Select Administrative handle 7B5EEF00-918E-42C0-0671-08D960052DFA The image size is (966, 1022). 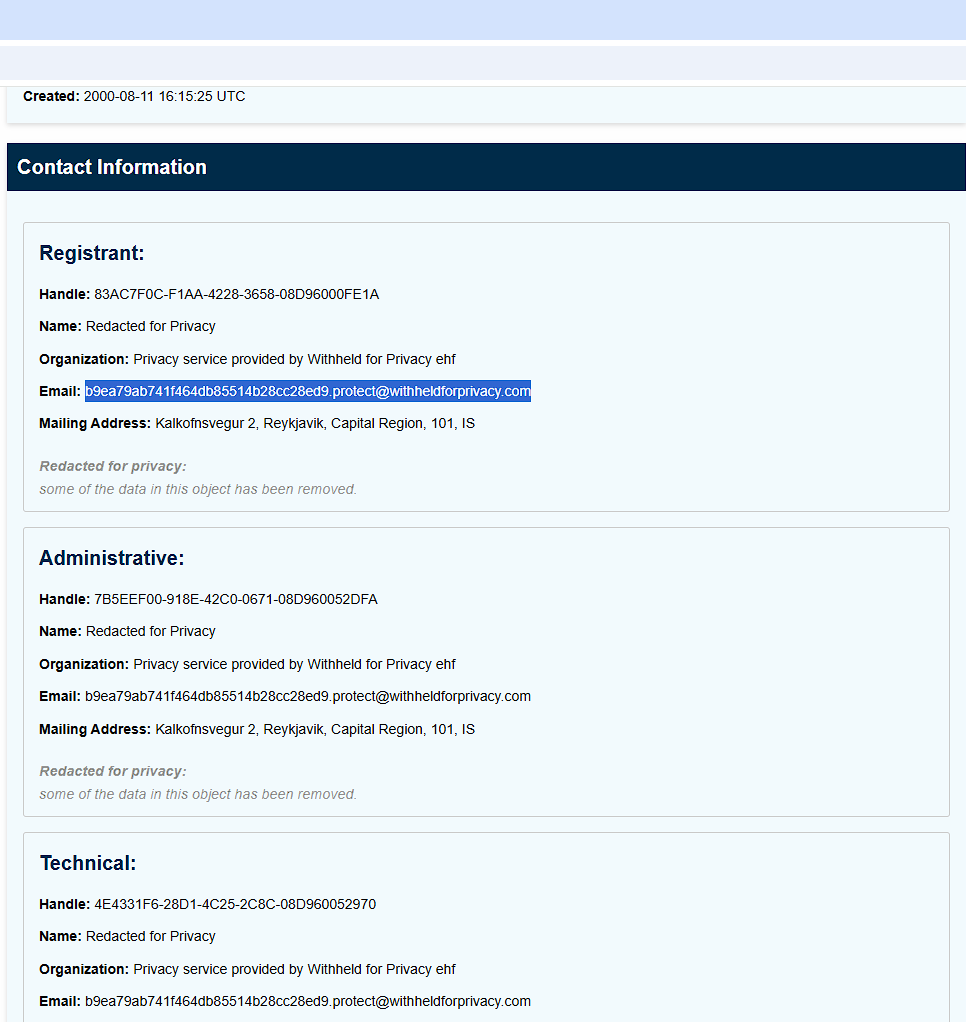[x=236, y=600]
